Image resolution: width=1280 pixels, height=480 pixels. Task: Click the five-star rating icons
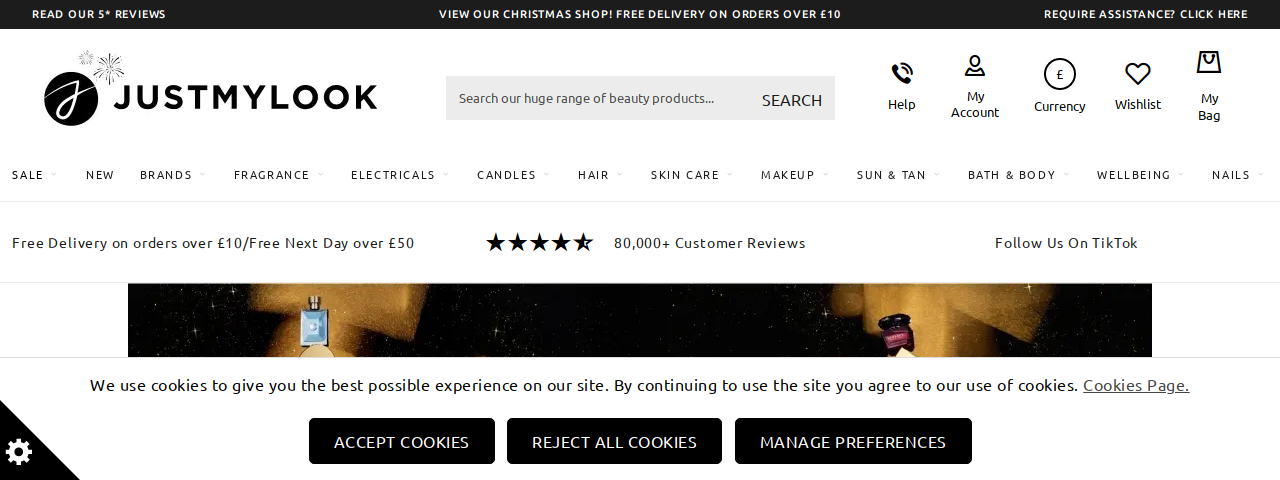point(540,242)
